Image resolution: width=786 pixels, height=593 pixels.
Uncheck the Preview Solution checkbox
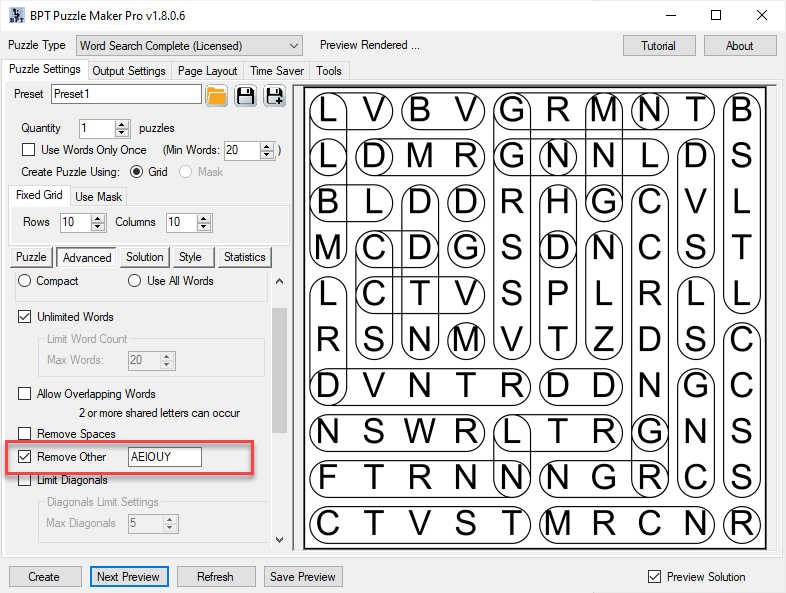point(654,577)
